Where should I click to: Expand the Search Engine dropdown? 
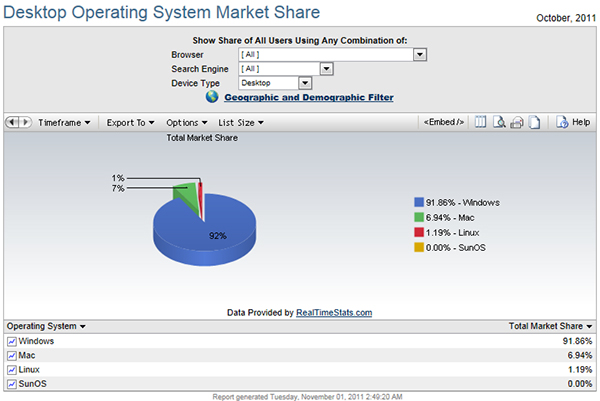pos(325,69)
